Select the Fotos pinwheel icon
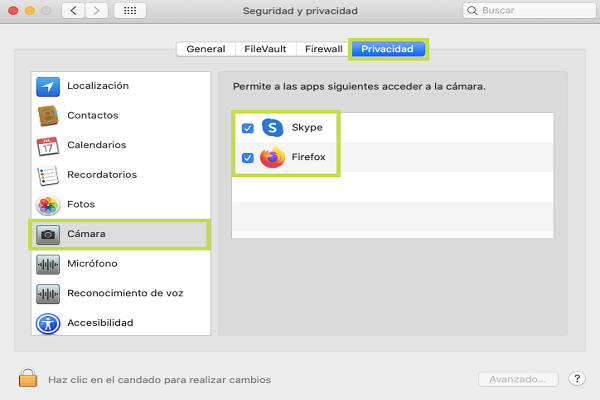The width and height of the screenshot is (600, 400). [x=48, y=205]
